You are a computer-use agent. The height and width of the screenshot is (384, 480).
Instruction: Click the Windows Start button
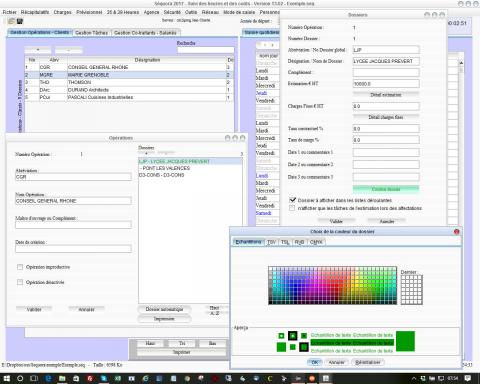point(6,378)
